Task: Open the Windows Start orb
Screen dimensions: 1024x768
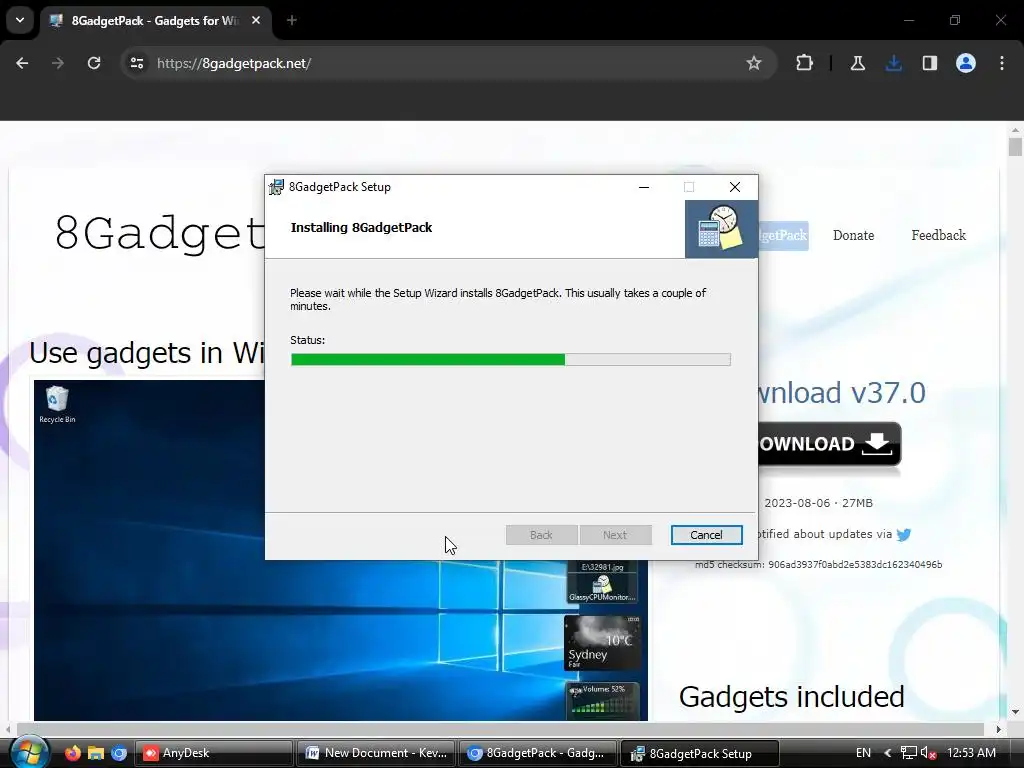Action: [x=29, y=753]
